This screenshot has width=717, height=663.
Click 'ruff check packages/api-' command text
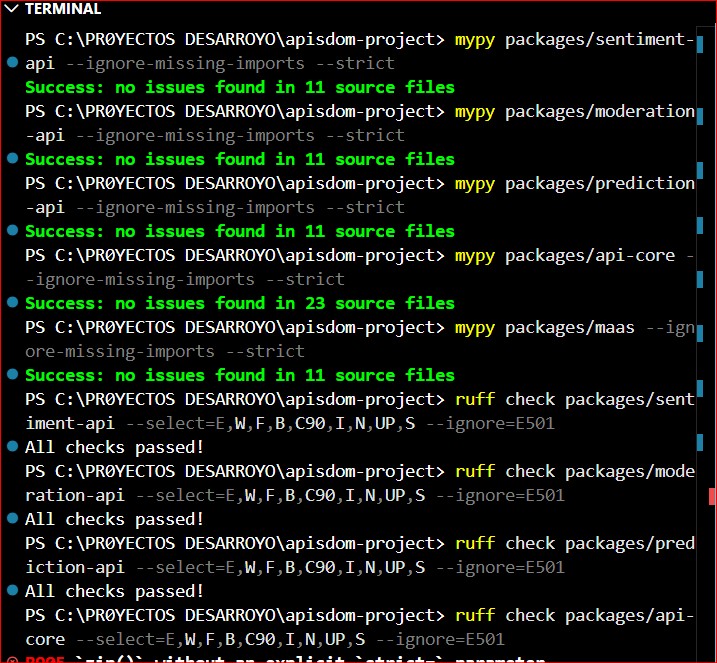tap(575, 616)
